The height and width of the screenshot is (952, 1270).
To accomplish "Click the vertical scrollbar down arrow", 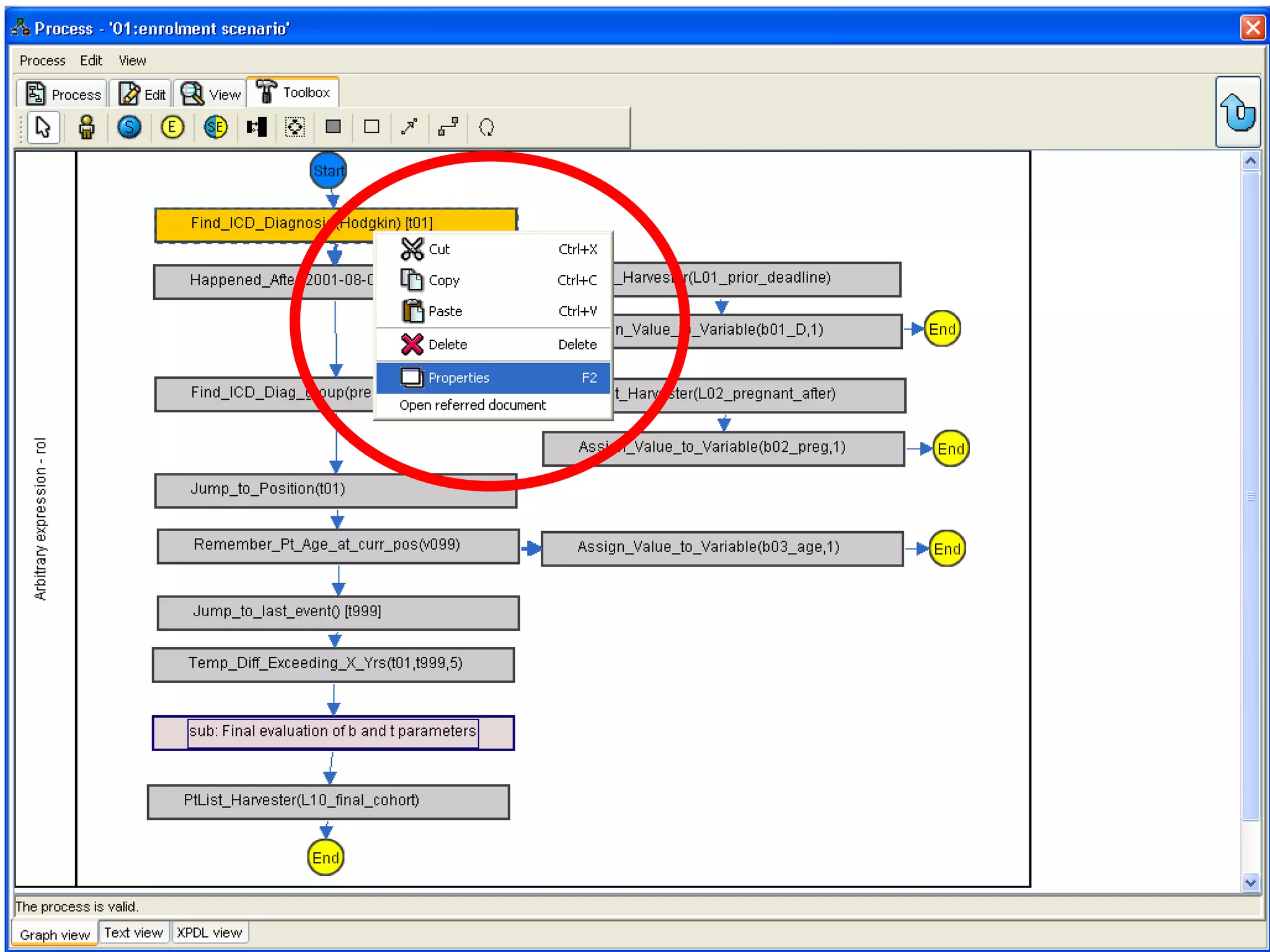I will (x=1250, y=882).
